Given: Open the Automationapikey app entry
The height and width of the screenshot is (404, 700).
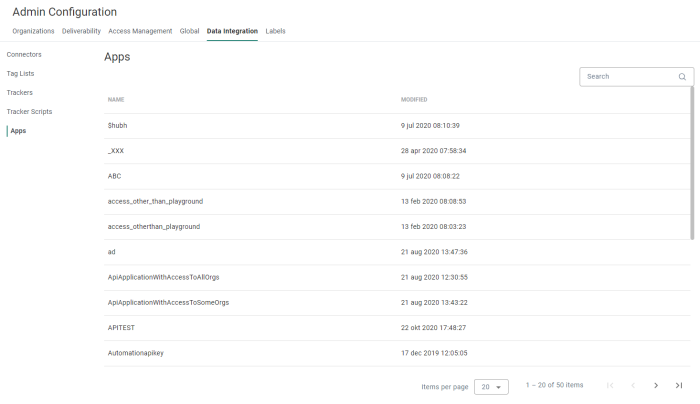Looking at the screenshot, I should coord(135,352).
